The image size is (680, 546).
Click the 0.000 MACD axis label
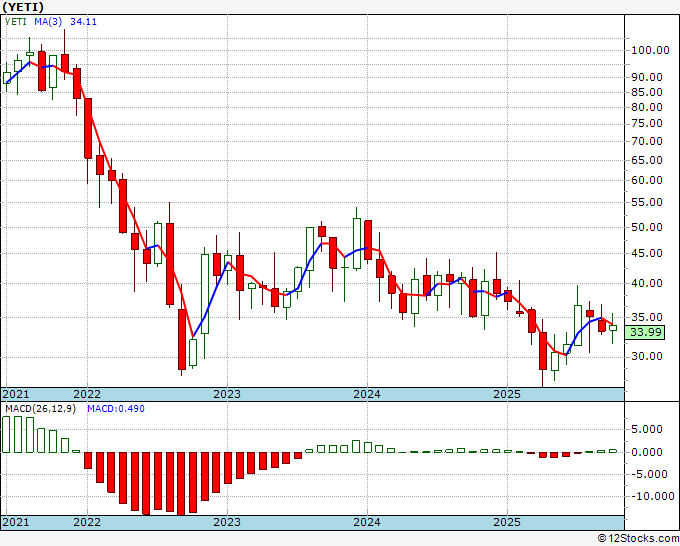(x=647, y=452)
